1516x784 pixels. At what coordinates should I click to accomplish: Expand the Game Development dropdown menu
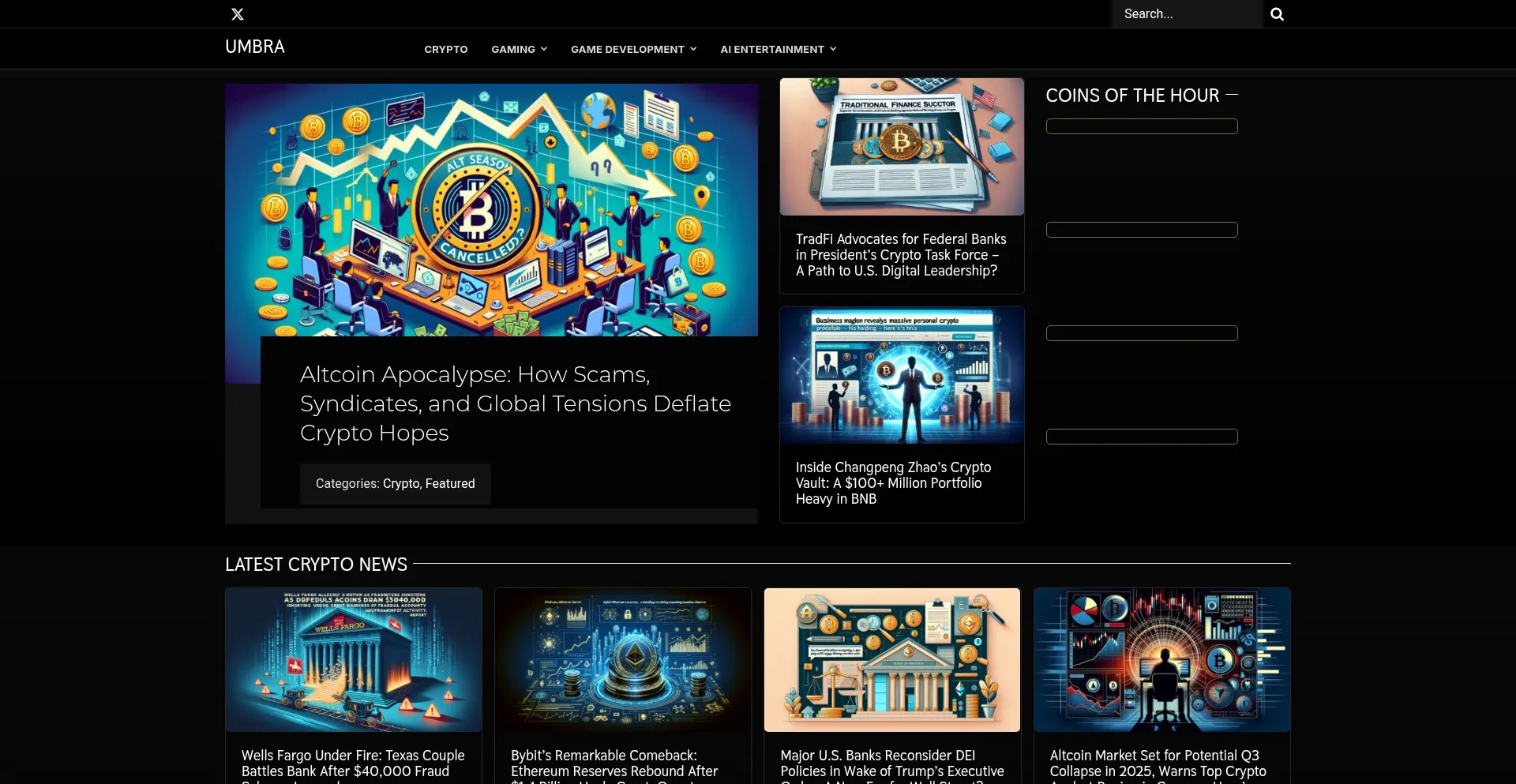(x=633, y=49)
